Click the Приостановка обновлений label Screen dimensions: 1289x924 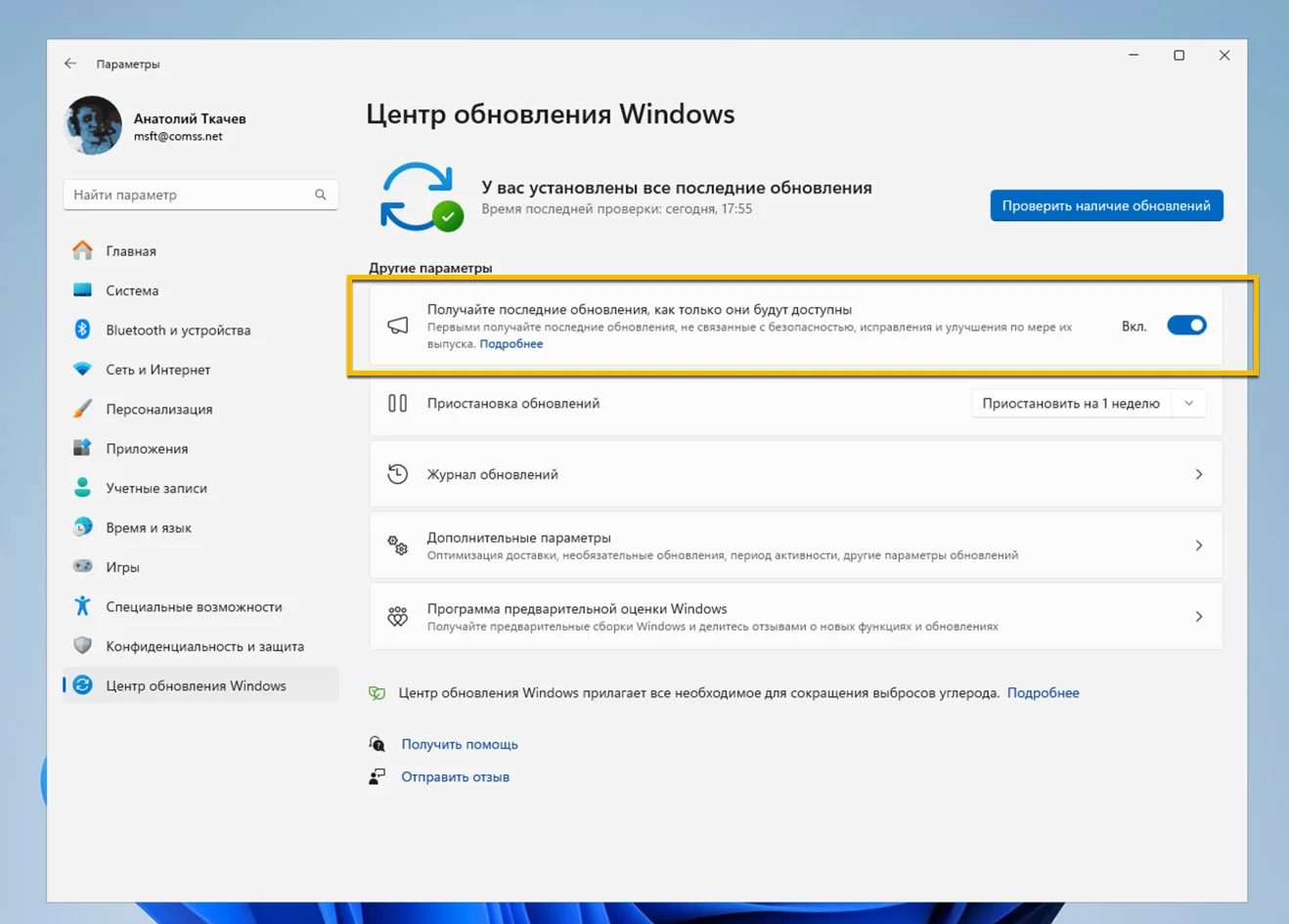pos(513,403)
